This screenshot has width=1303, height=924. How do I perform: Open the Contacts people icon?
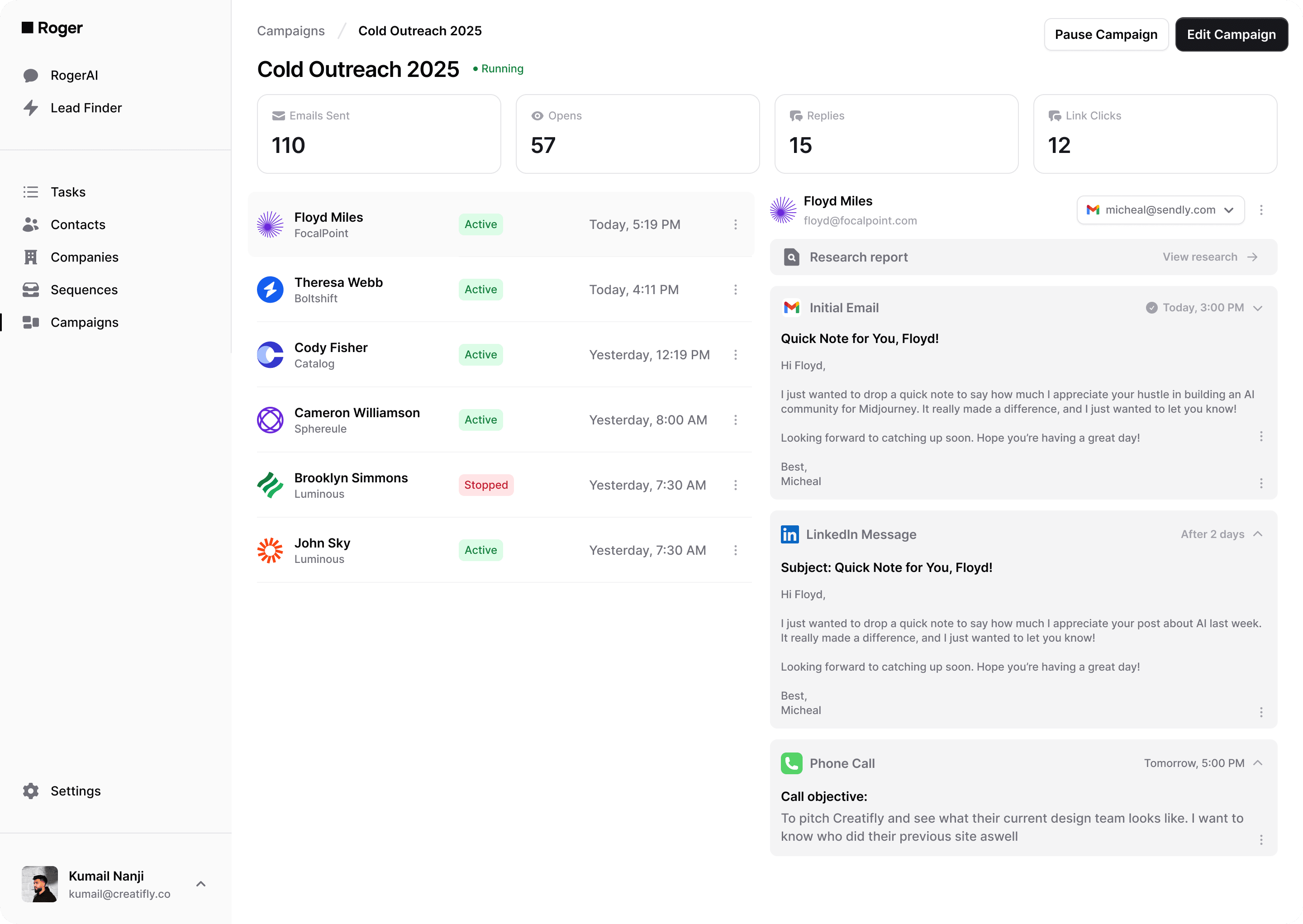point(30,225)
